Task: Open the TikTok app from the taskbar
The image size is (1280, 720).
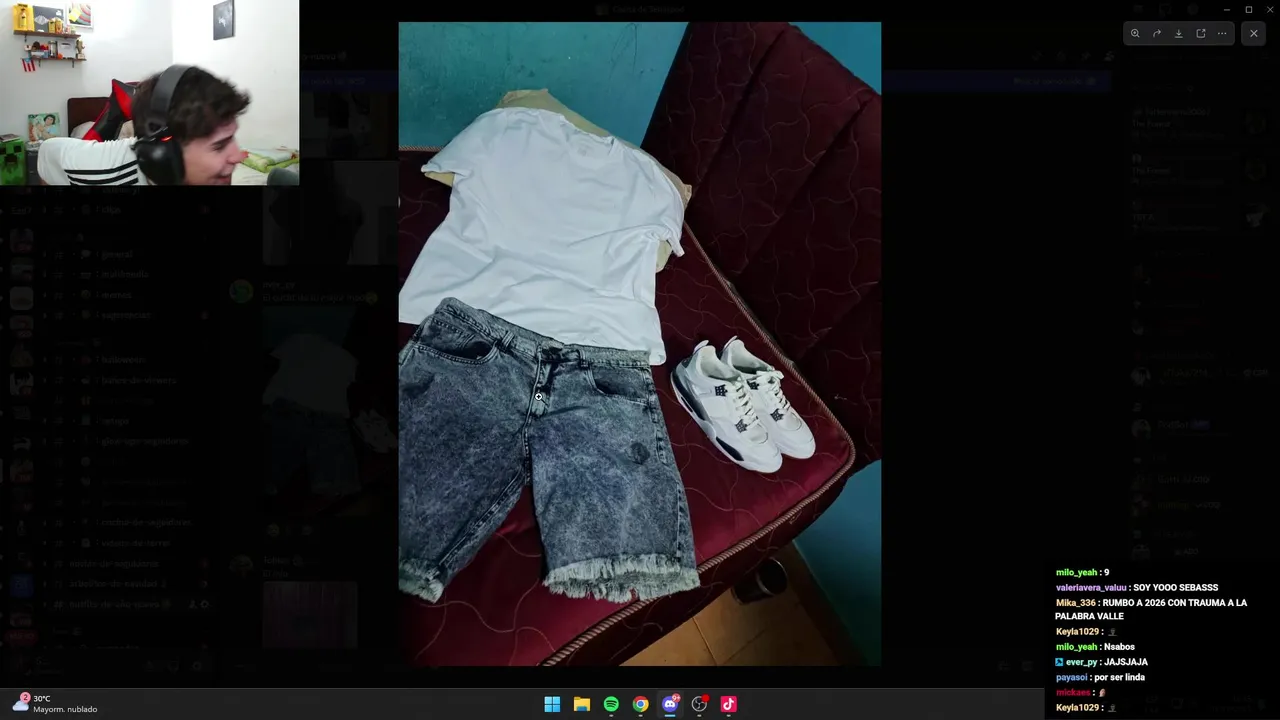Action: pos(729,704)
